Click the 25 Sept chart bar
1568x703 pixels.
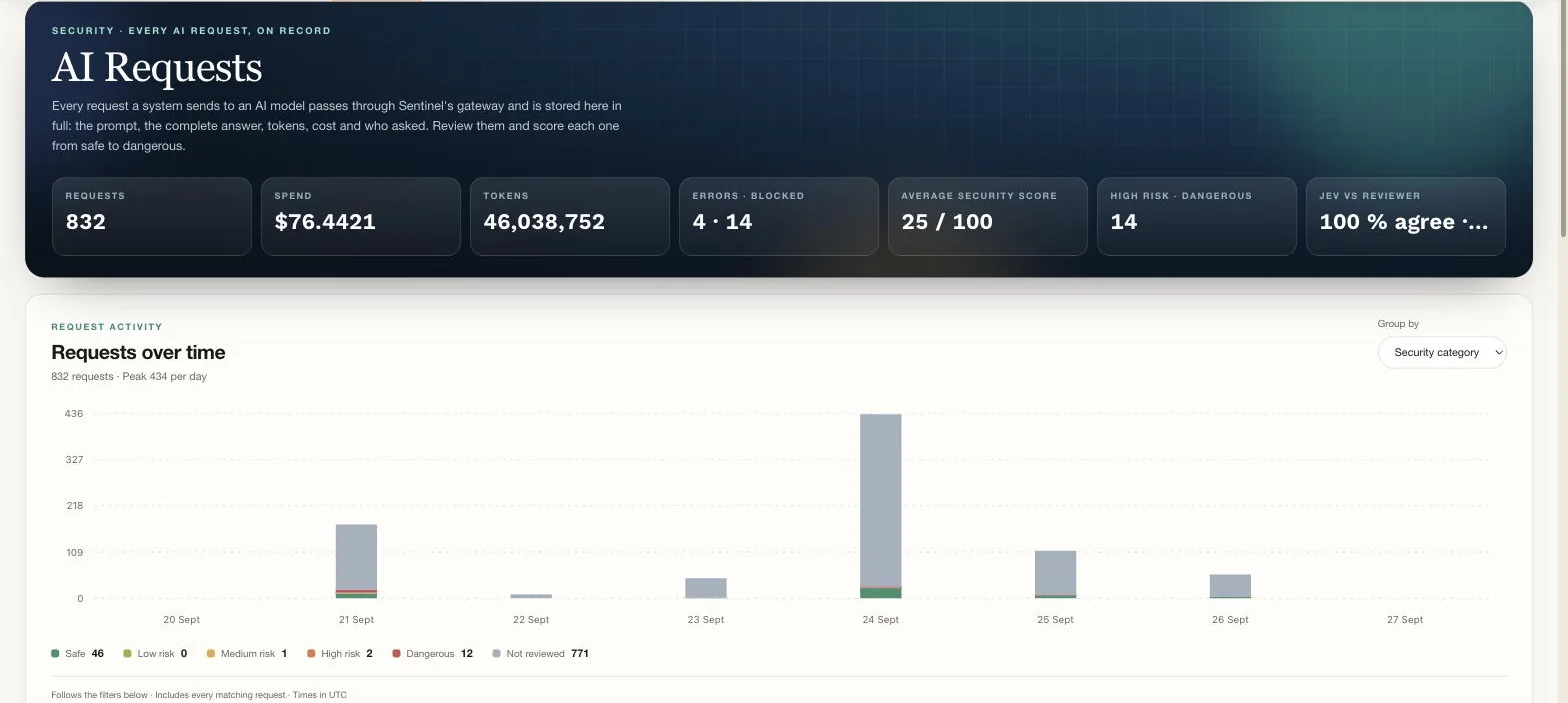[1055, 575]
